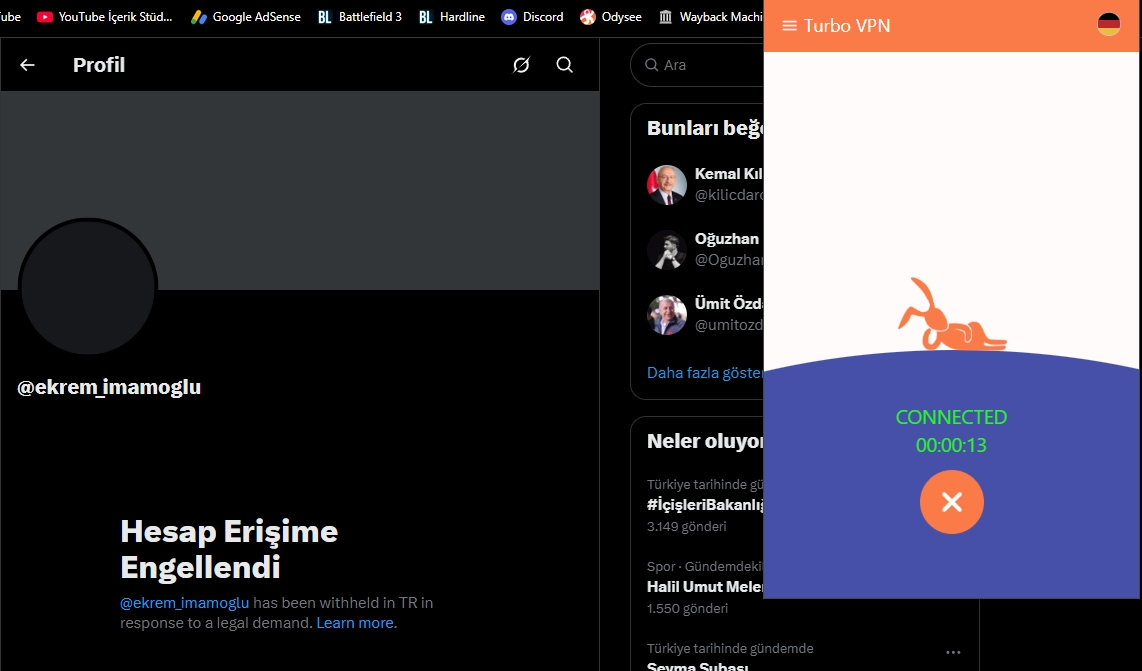The height and width of the screenshot is (671, 1142).
Task: Open Google AdSense bookmark
Action: point(245,17)
